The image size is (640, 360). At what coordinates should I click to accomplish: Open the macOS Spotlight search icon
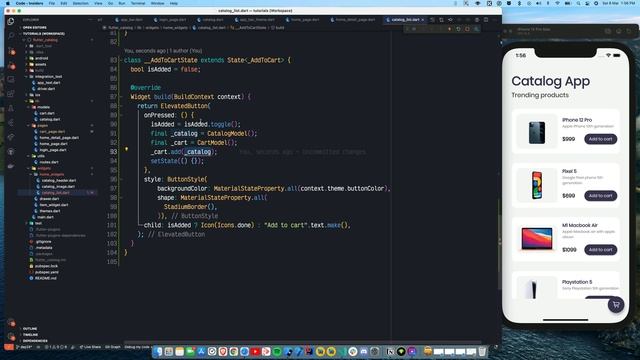point(578,3)
